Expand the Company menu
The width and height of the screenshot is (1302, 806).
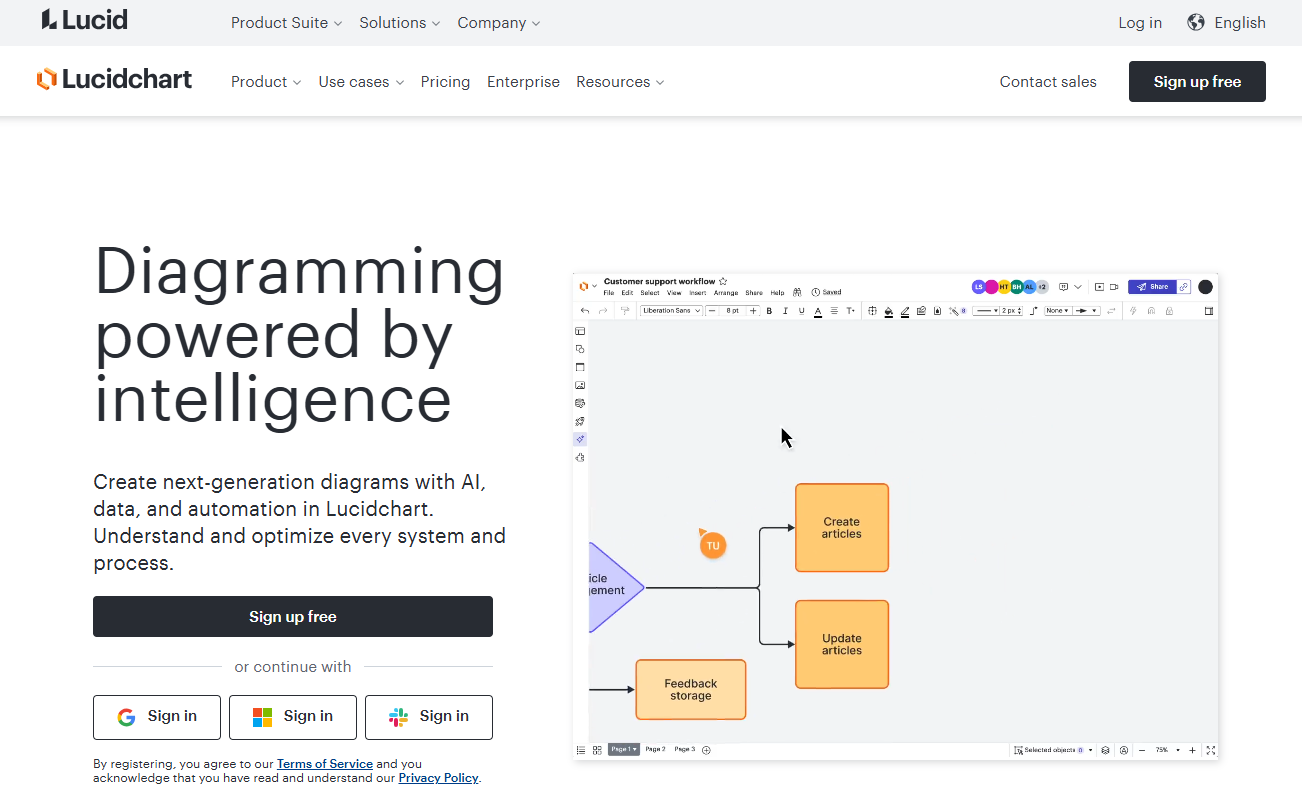pos(499,22)
